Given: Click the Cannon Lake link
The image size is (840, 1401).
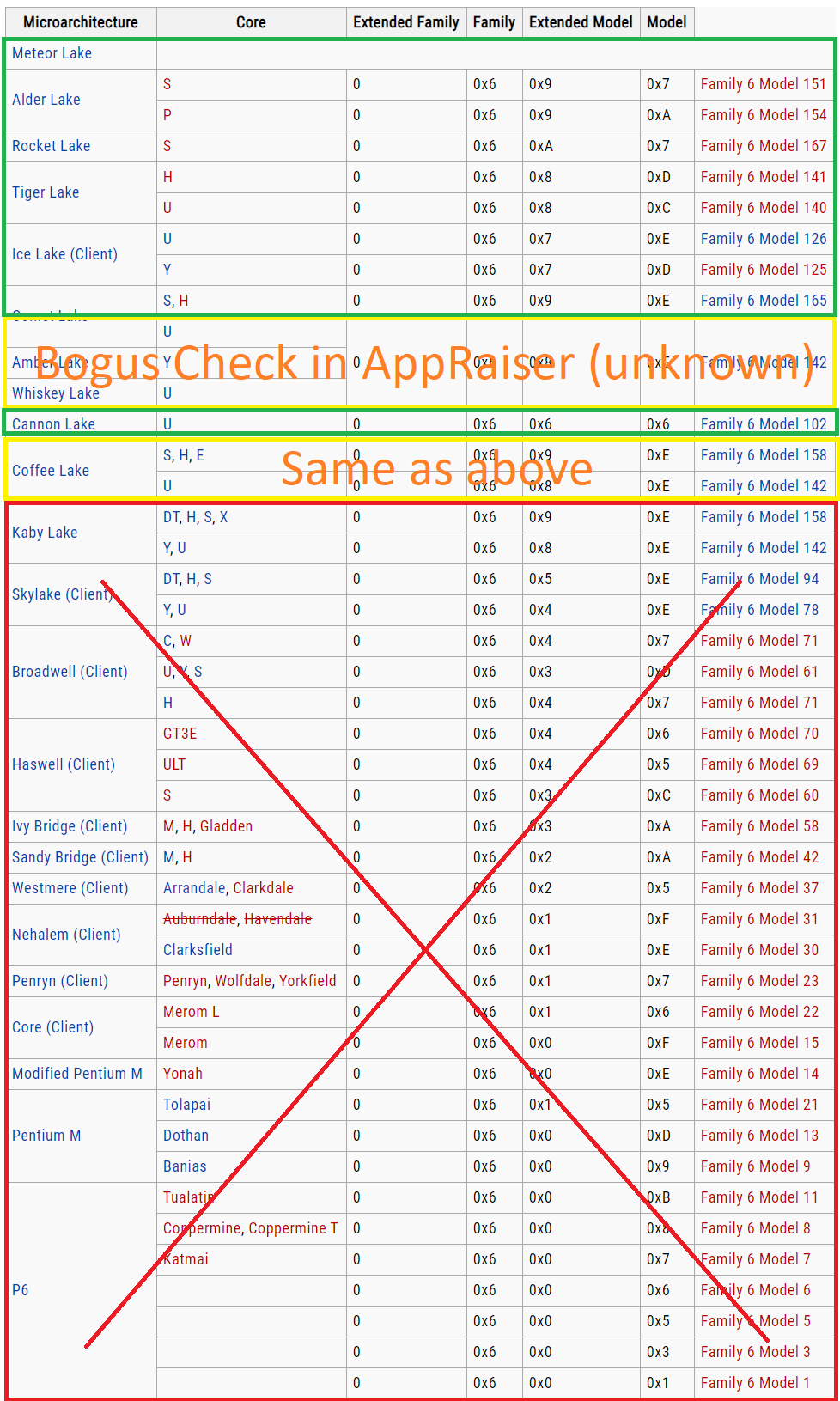Looking at the screenshot, I should pyautogui.click(x=53, y=424).
